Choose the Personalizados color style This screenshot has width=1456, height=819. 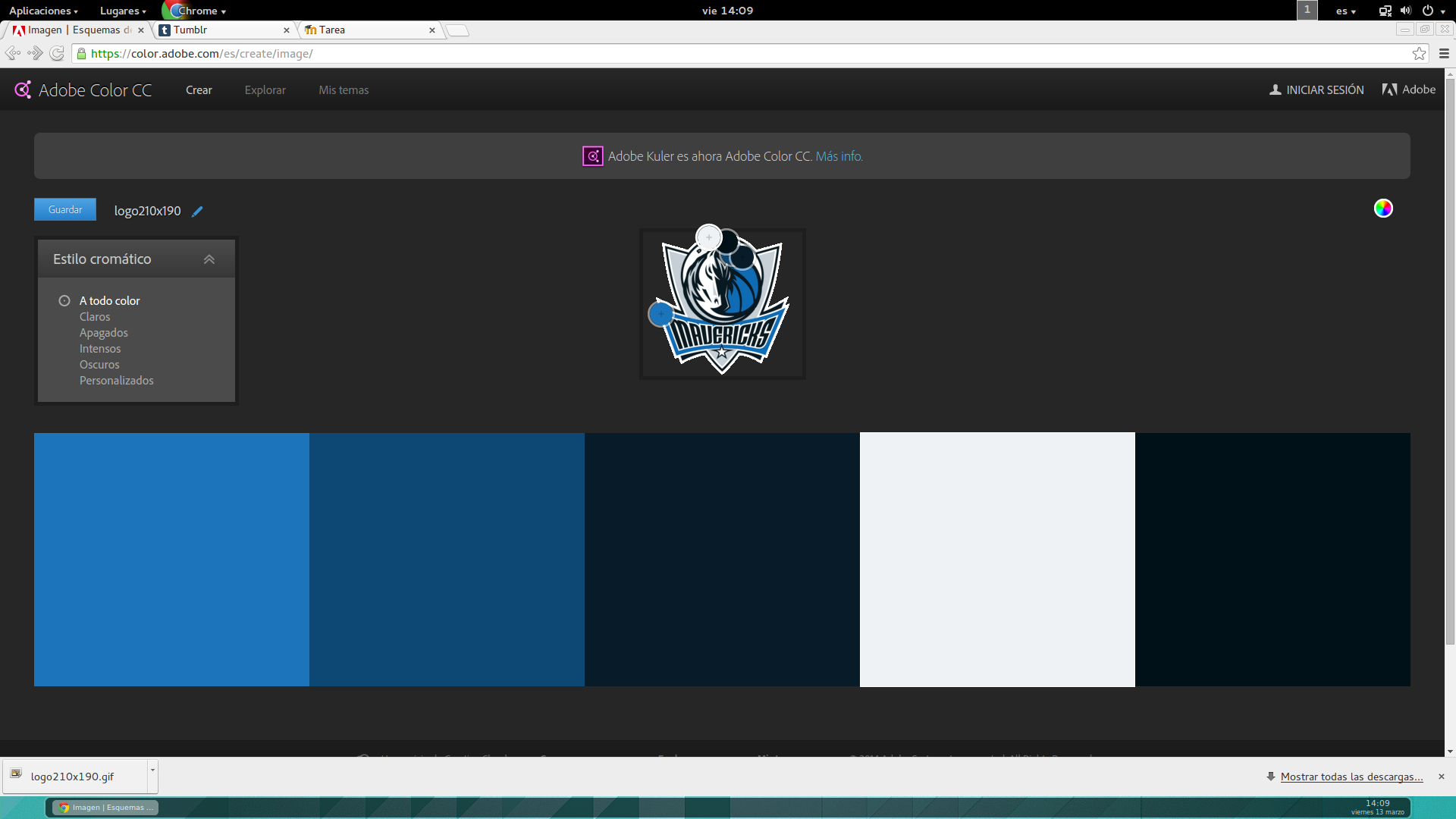click(x=117, y=381)
